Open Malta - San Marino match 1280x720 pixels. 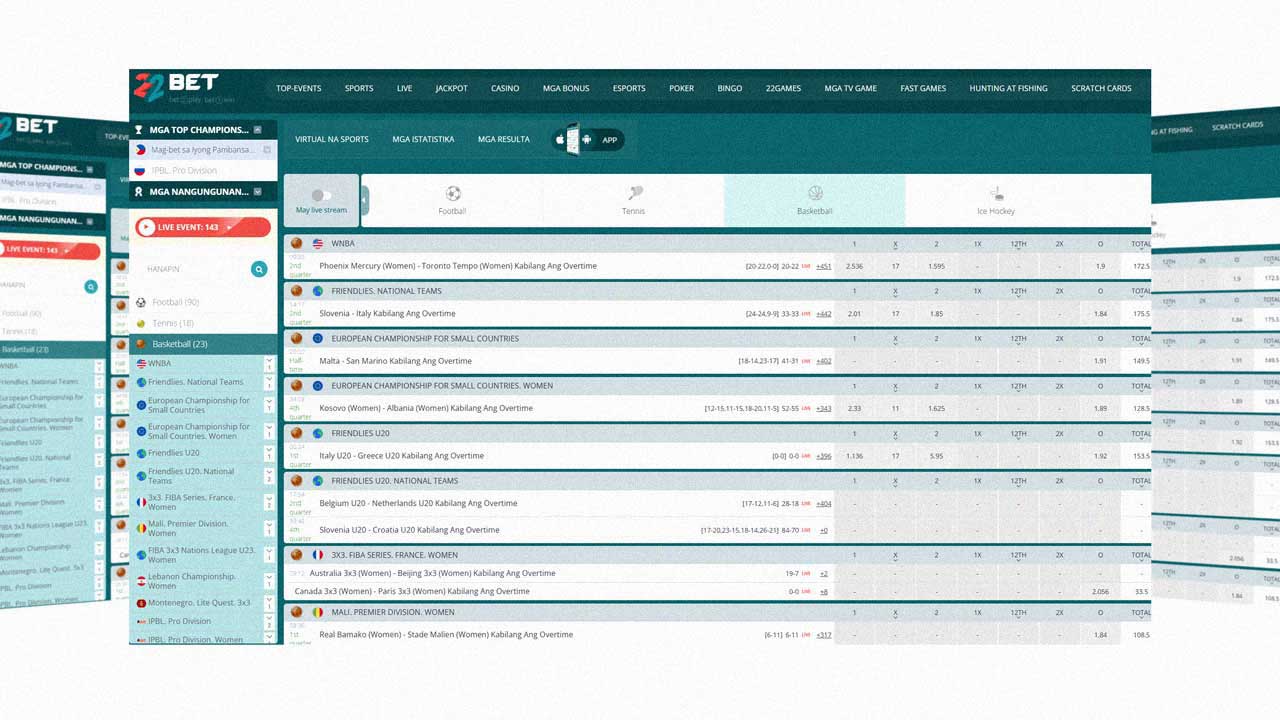pyautogui.click(x=395, y=361)
